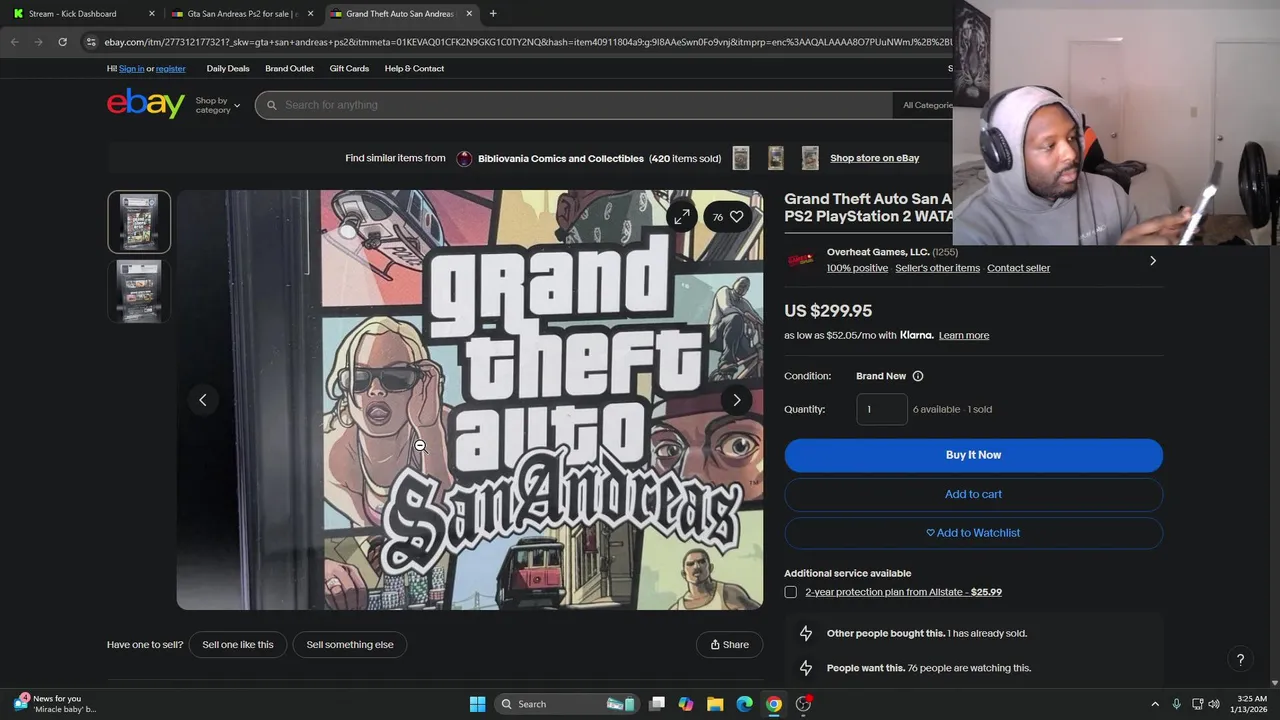Select the second listing photo thumbnail

(x=139, y=291)
